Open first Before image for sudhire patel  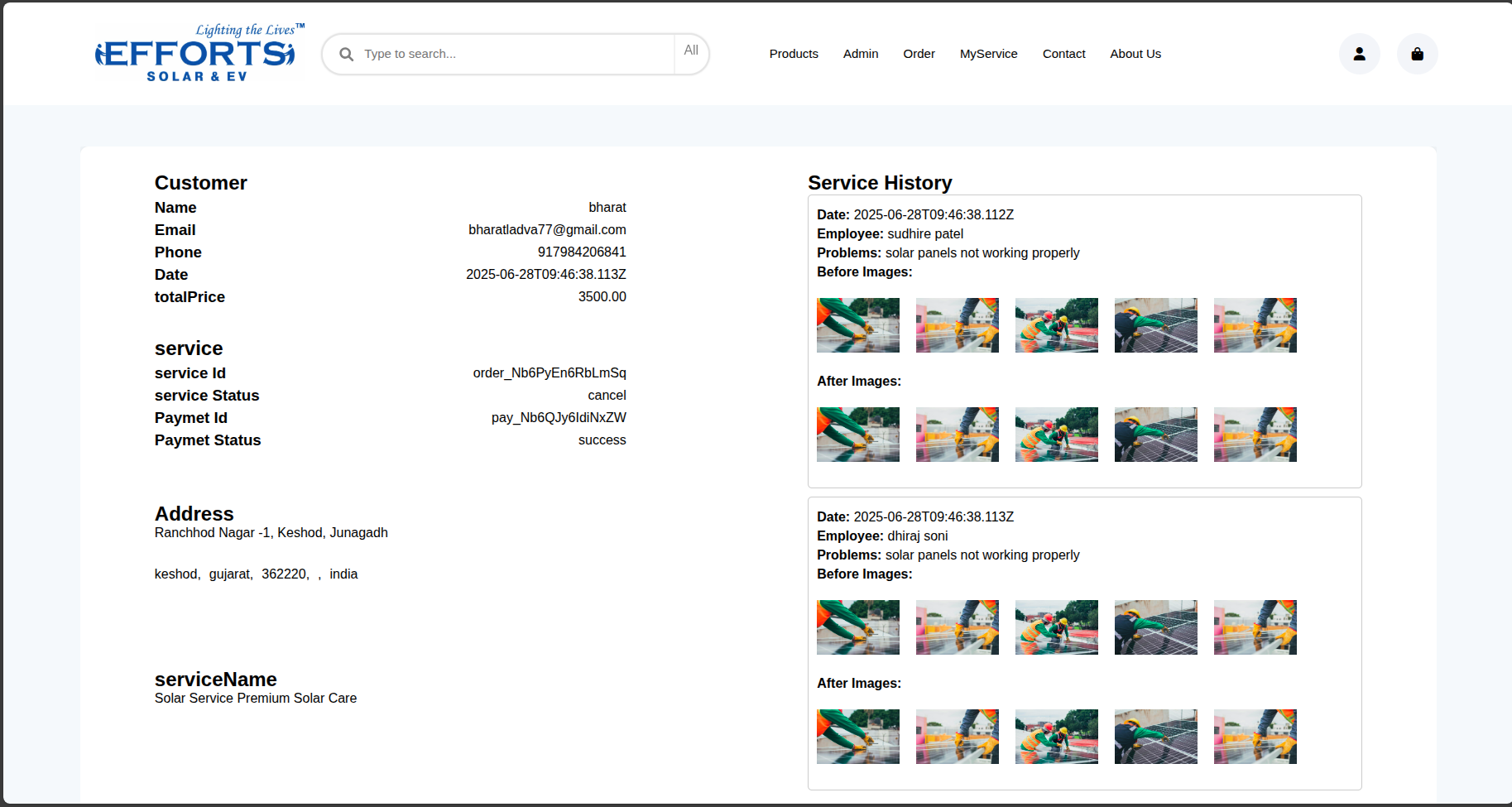click(x=857, y=325)
